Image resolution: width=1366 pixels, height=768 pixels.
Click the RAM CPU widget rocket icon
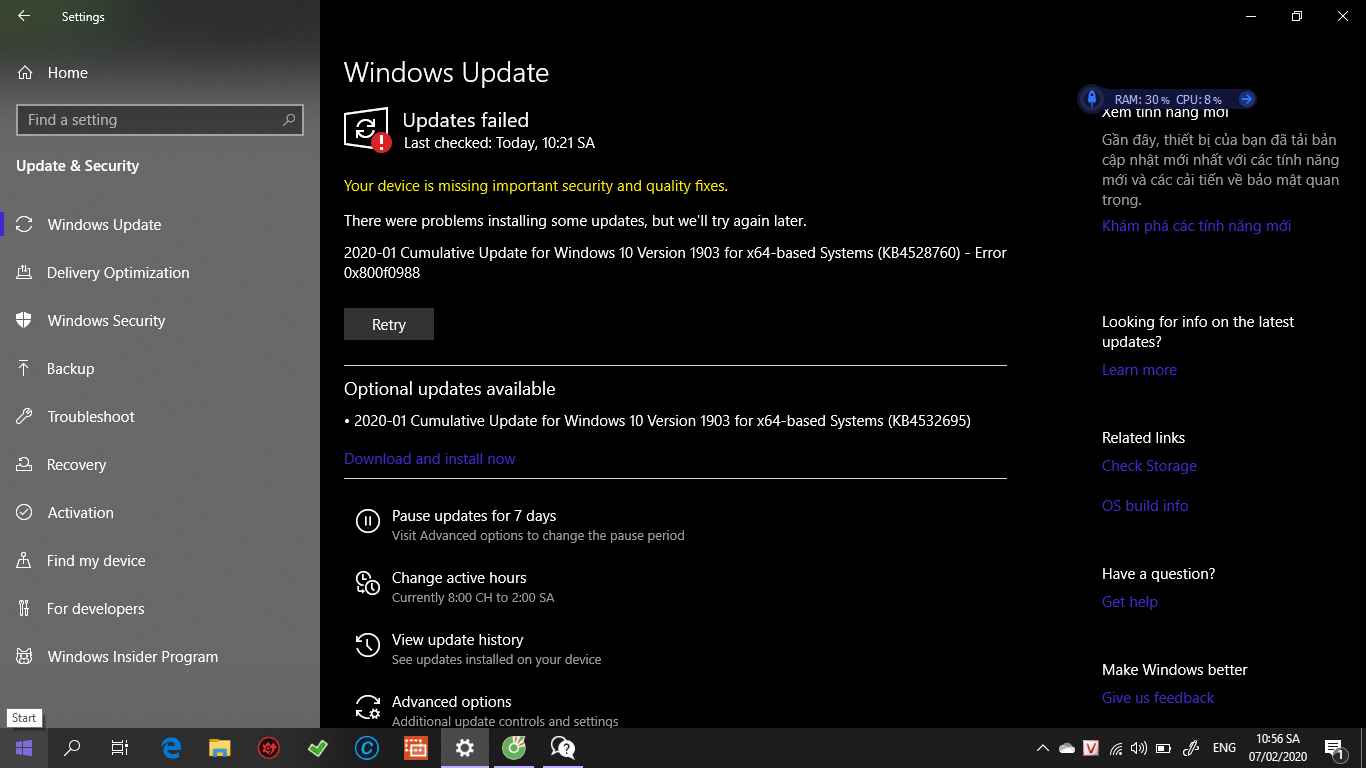coord(1091,98)
